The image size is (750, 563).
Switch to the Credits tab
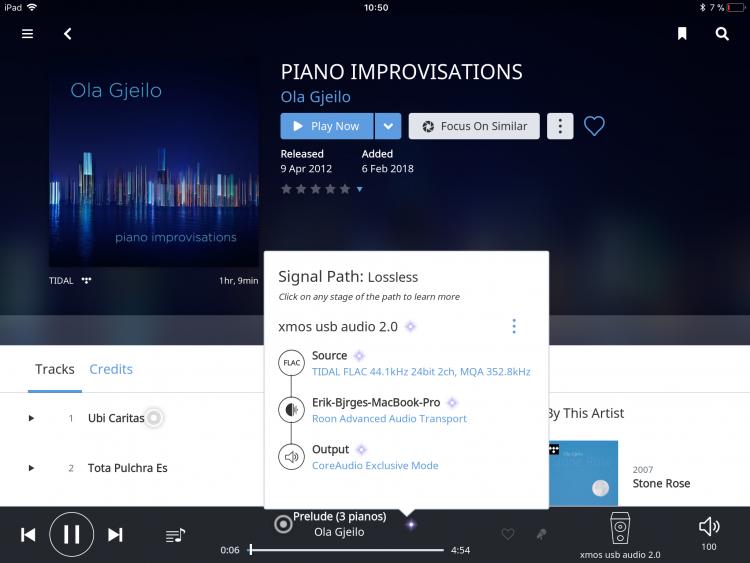(x=111, y=369)
